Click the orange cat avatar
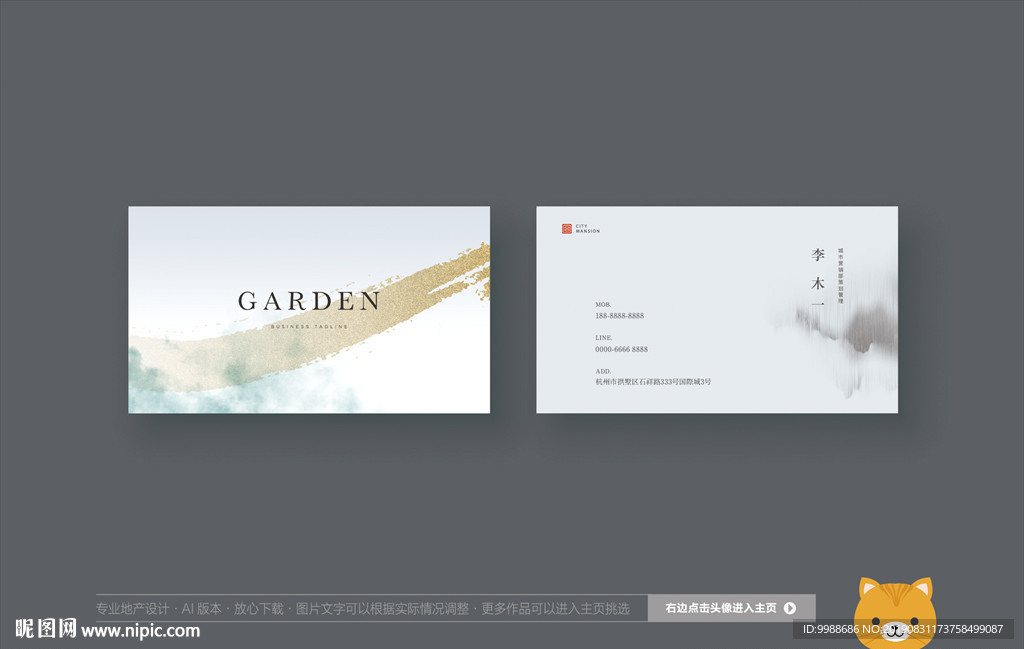Viewport: 1024px width, 649px height. click(x=895, y=612)
